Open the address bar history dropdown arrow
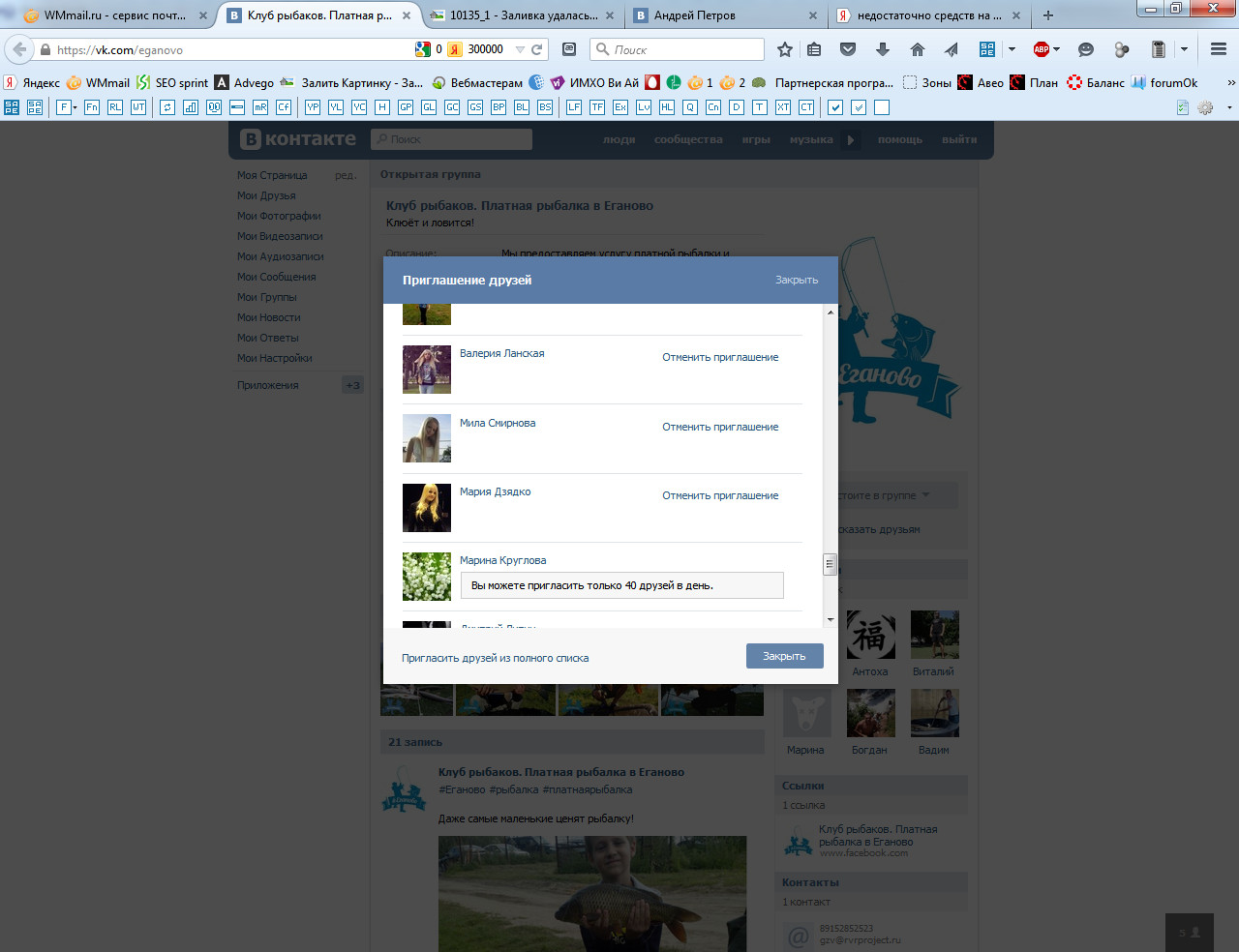This screenshot has height=952, width=1239. pos(520,49)
